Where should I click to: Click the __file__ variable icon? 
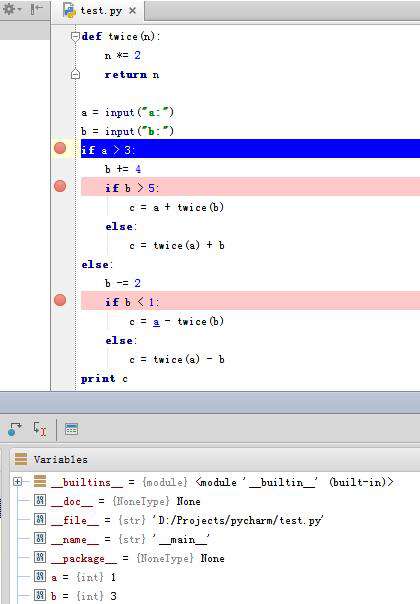[40, 519]
